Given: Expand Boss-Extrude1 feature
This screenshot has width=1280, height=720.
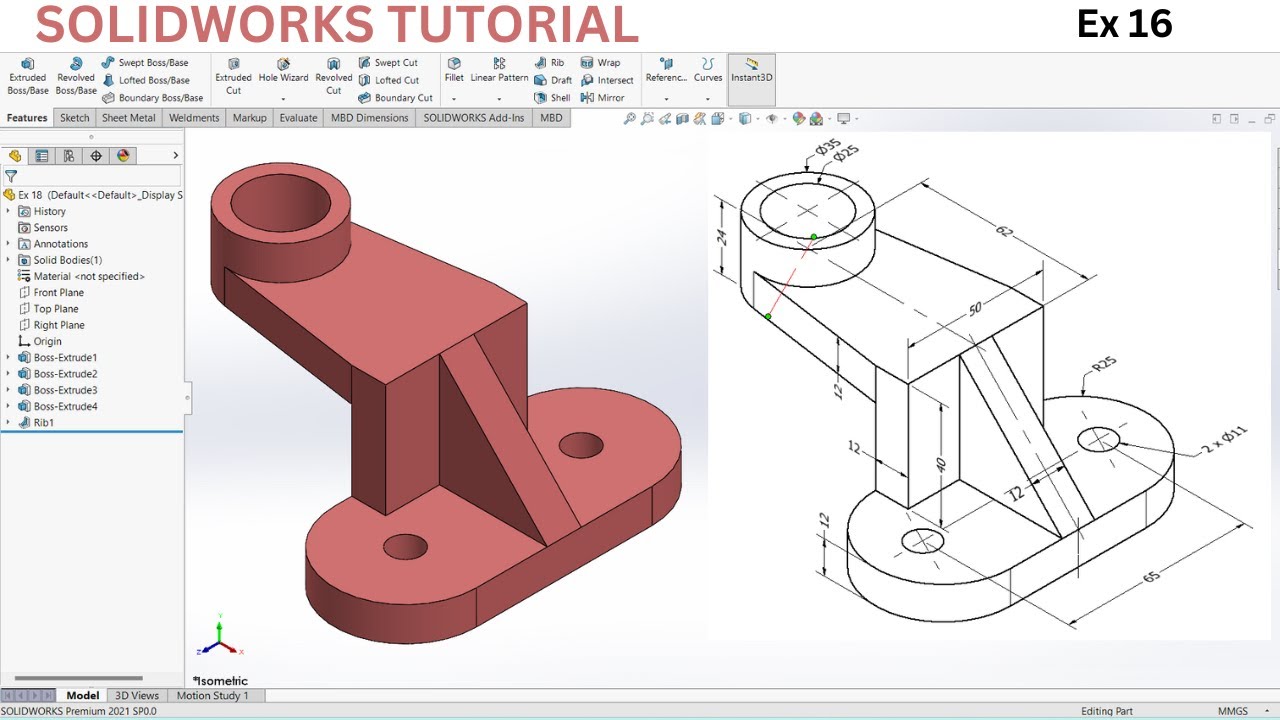Looking at the screenshot, I should click(x=9, y=357).
